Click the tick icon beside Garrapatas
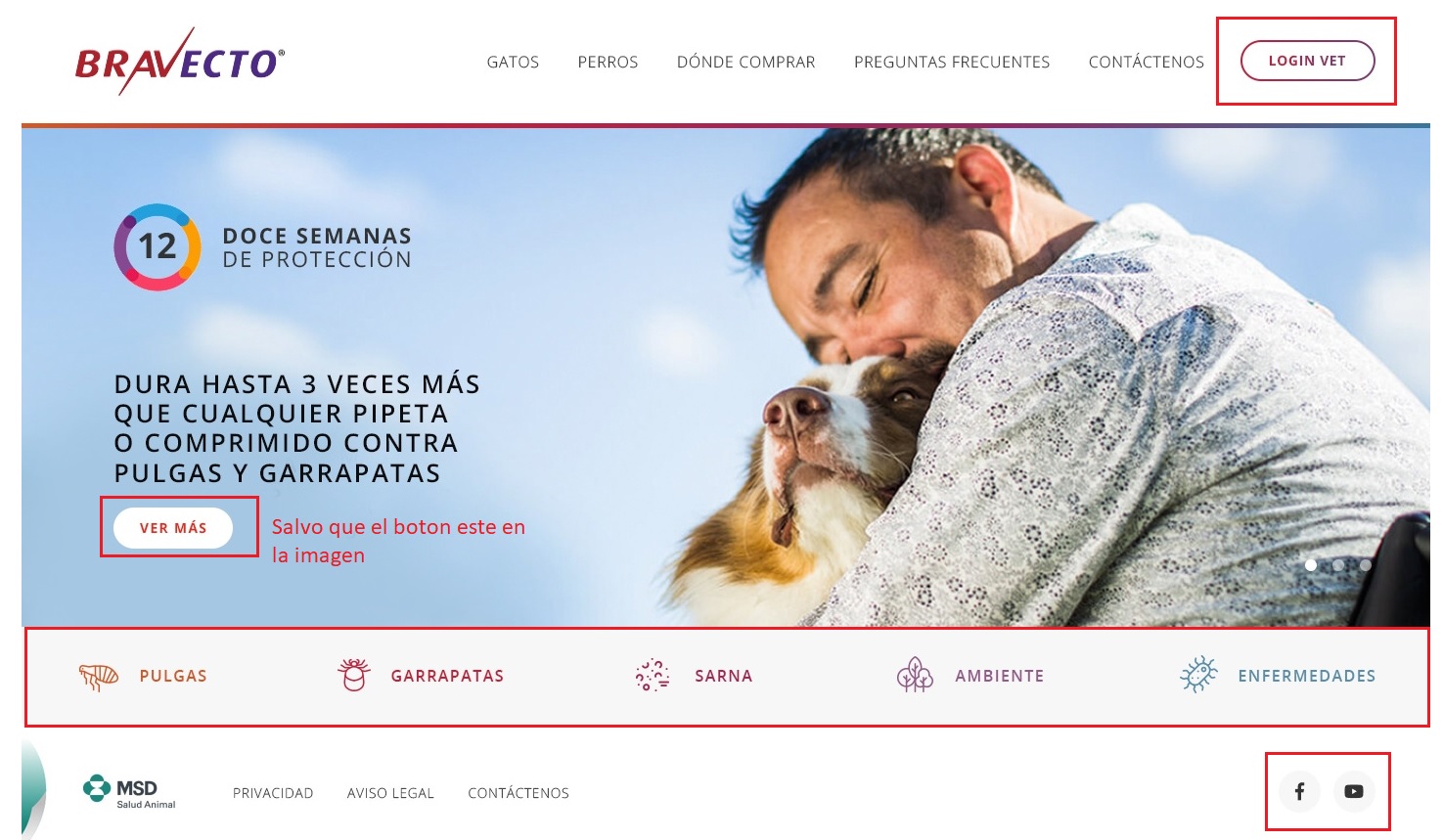This screenshot has height=840, width=1443. [x=354, y=675]
